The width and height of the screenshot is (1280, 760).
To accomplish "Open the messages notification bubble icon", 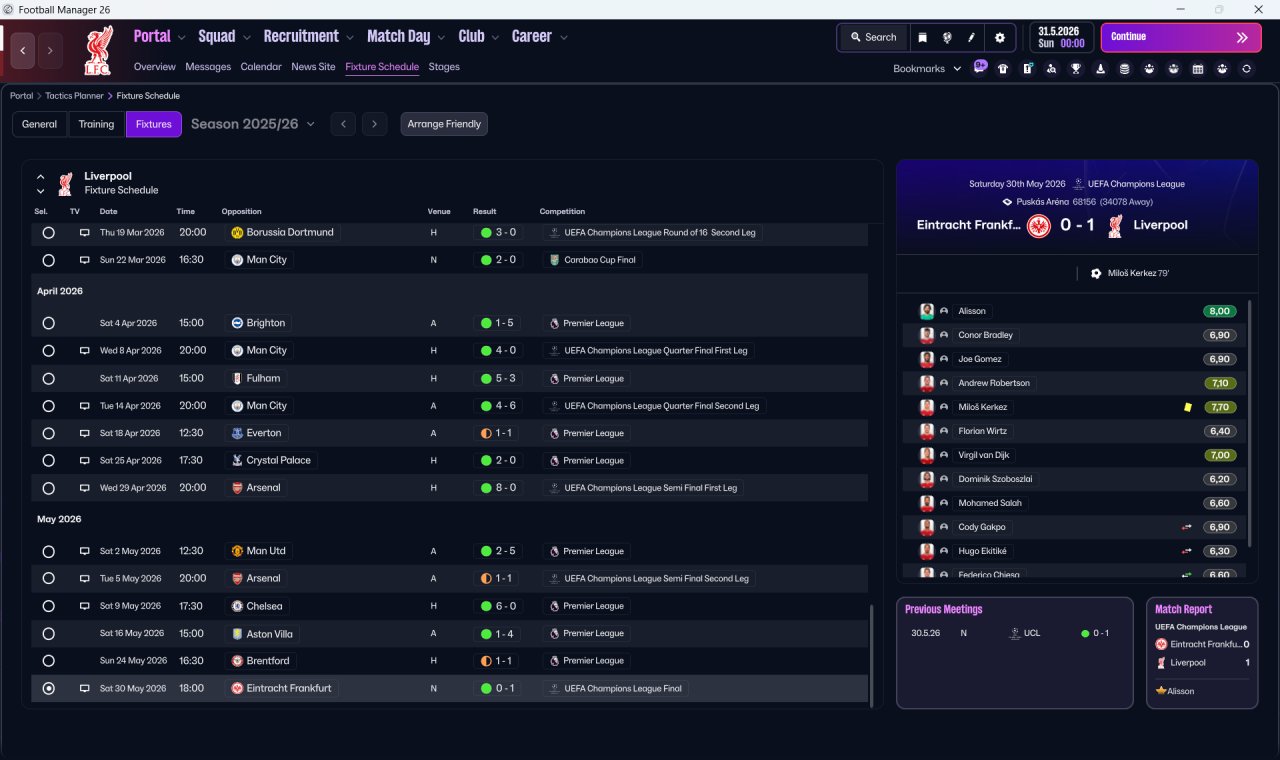I will 980,67.
